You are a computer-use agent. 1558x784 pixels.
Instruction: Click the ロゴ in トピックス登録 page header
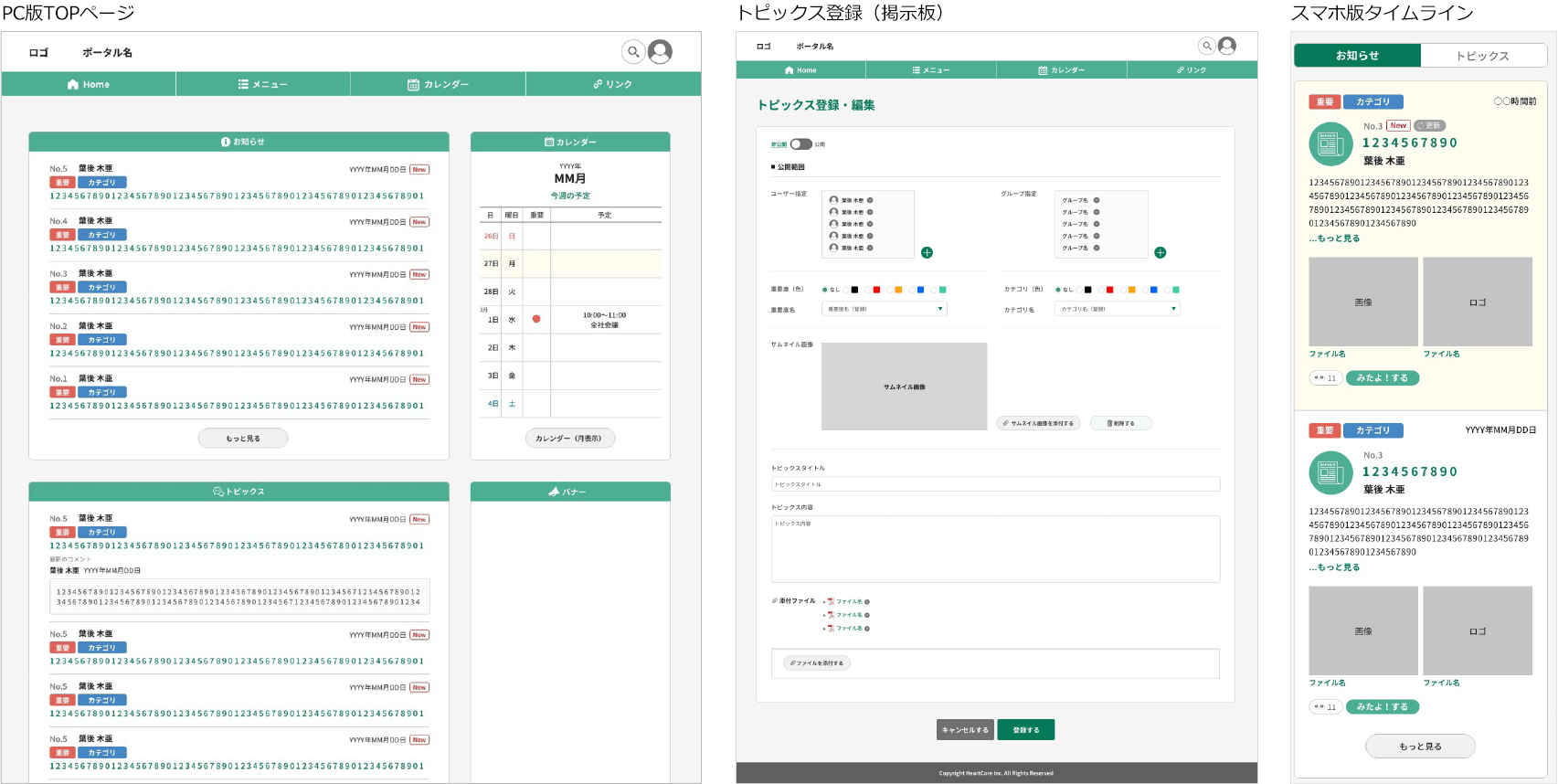point(764,47)
